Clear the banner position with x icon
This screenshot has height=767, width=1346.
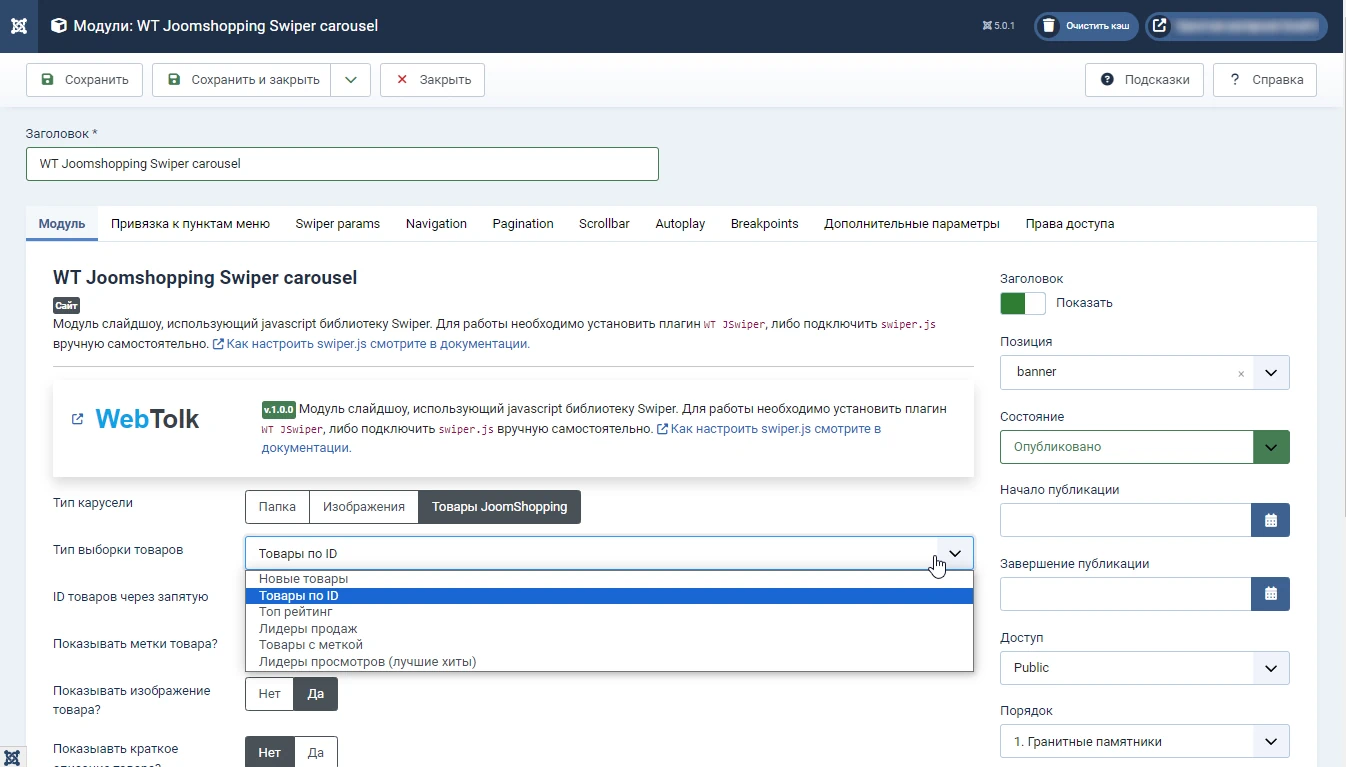click(x=1241, y=373)
